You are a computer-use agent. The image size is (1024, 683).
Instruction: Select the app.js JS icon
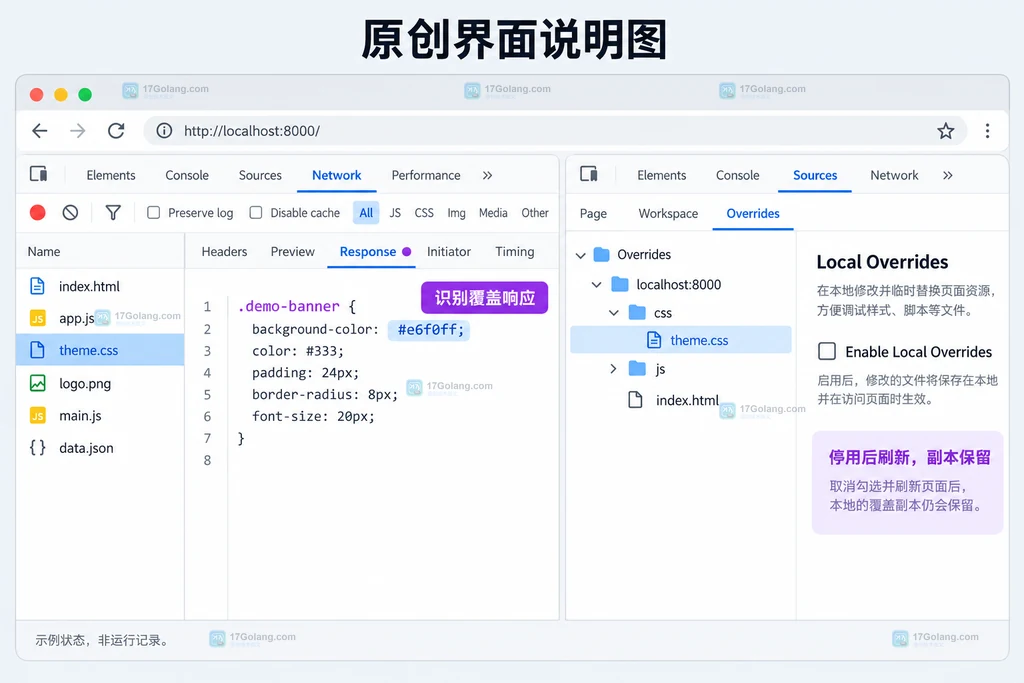pyautogui.click(x=38, y=318)
